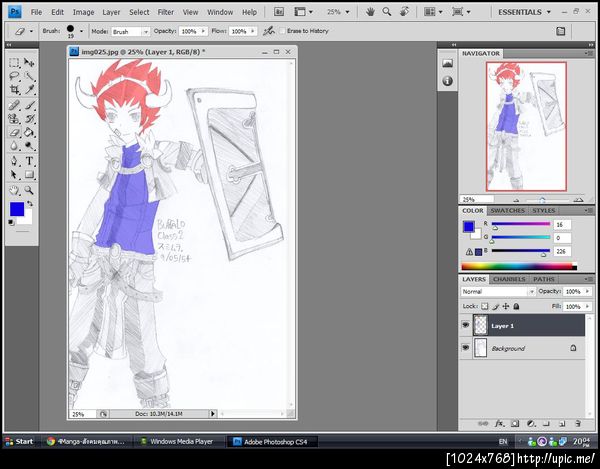Select the Zoom tool in the toolbox
The image size is (600, 469).
(x=29, y=188)
